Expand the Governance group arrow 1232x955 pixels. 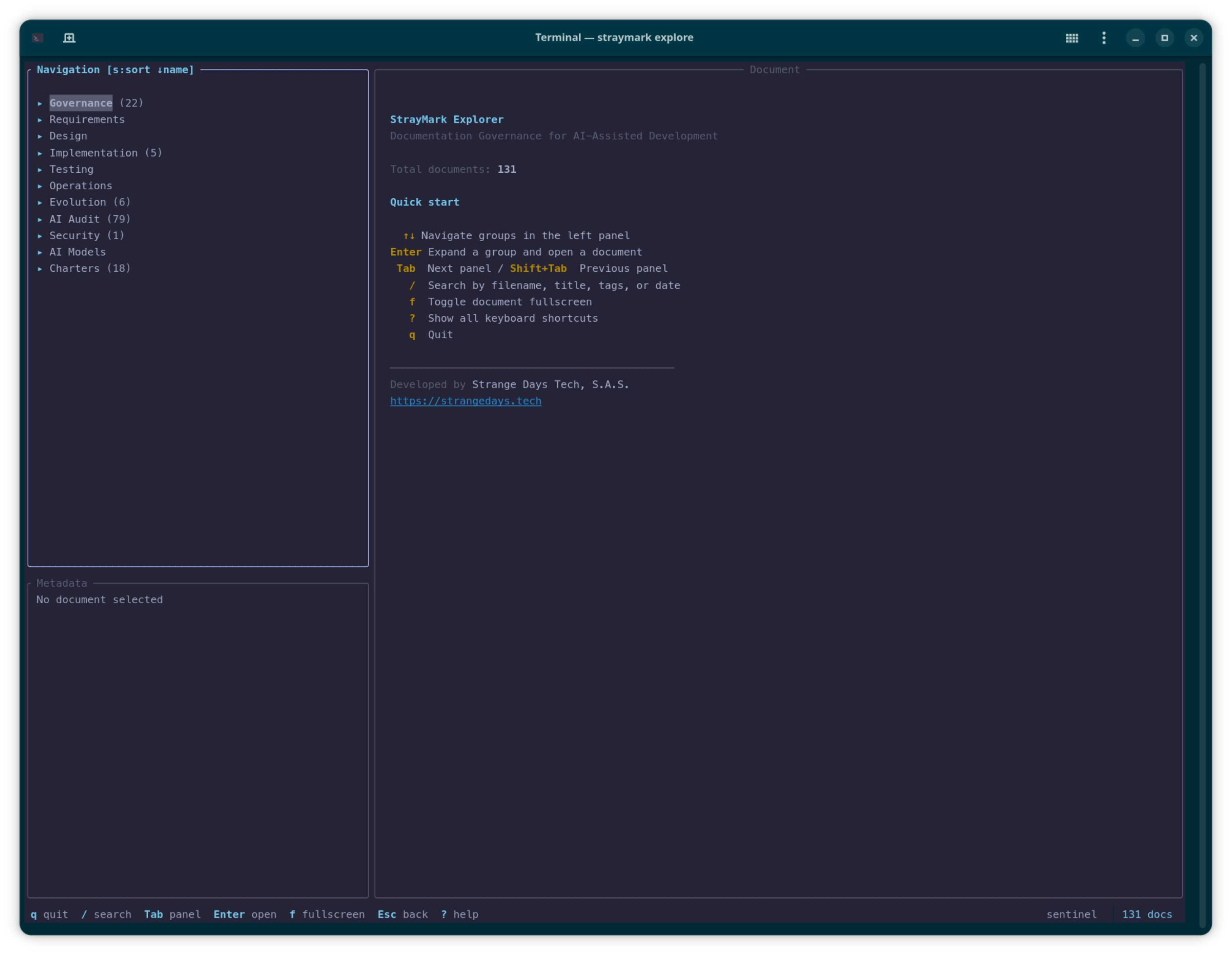coord(40,103)
